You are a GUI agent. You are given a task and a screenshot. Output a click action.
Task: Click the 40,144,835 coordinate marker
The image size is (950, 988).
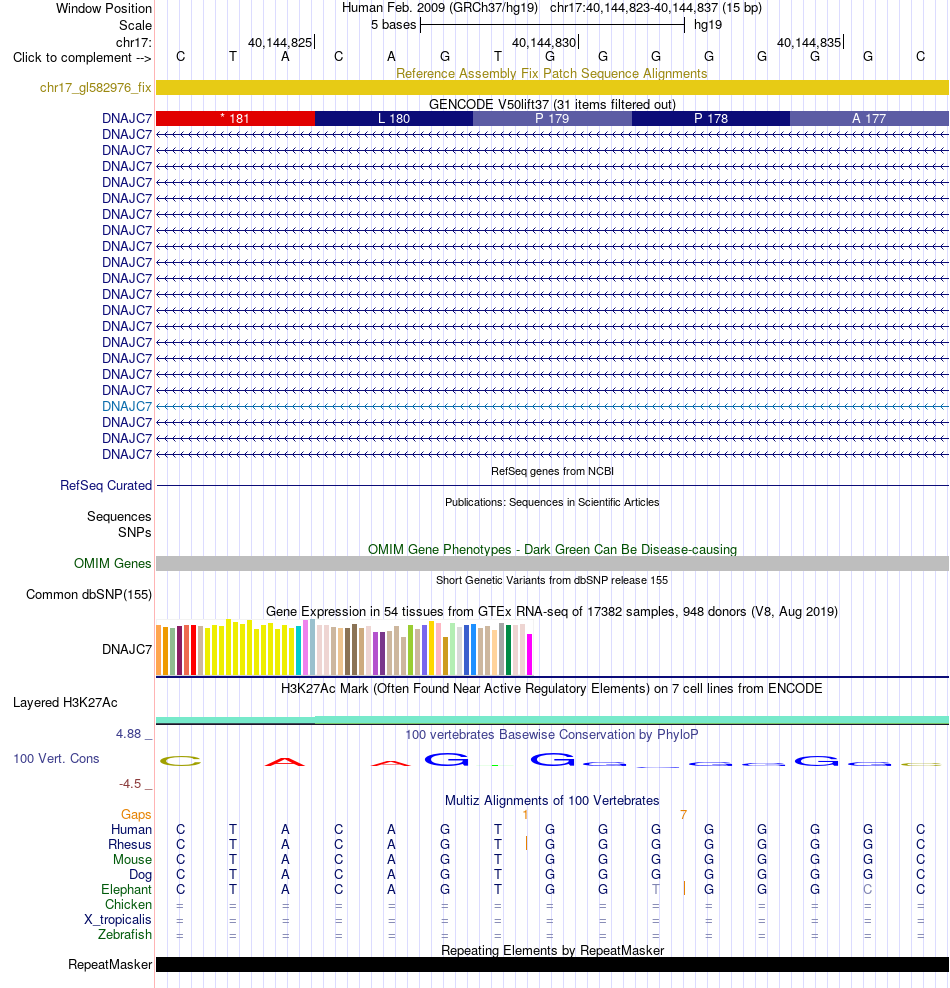[809, 42]
